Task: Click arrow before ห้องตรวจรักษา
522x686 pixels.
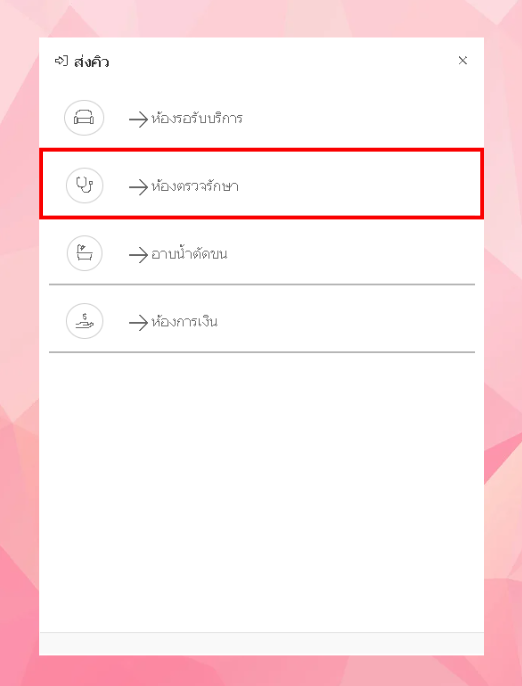Action: coord(138,187)
